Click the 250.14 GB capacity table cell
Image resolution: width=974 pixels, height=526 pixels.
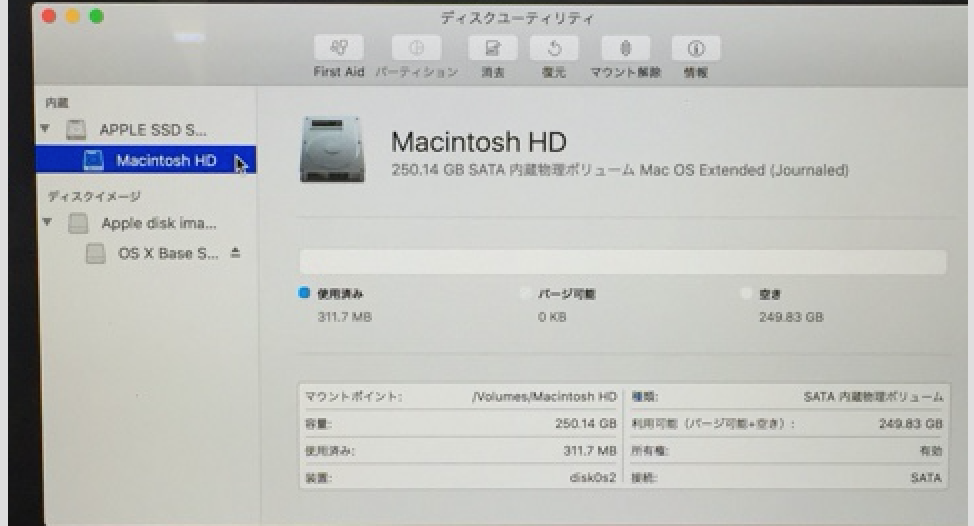tap(586, 424)
